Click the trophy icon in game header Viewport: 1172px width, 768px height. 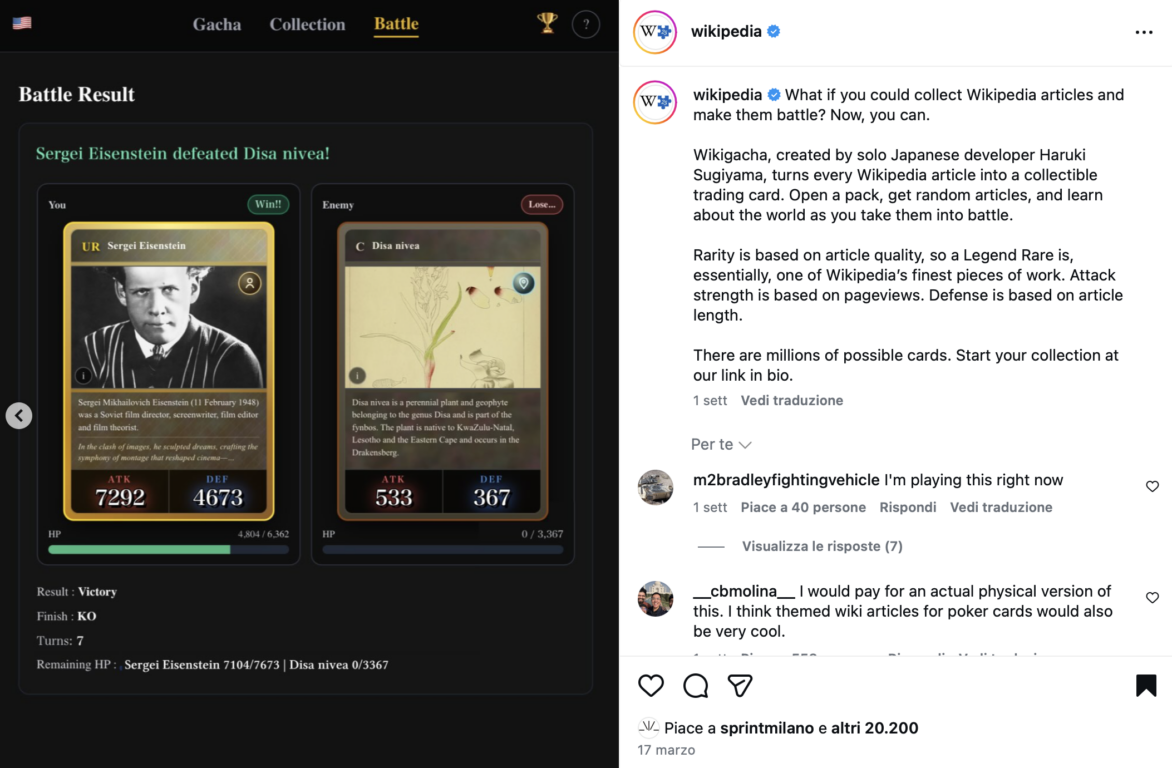pyautogui.click(x=547, y=23)
